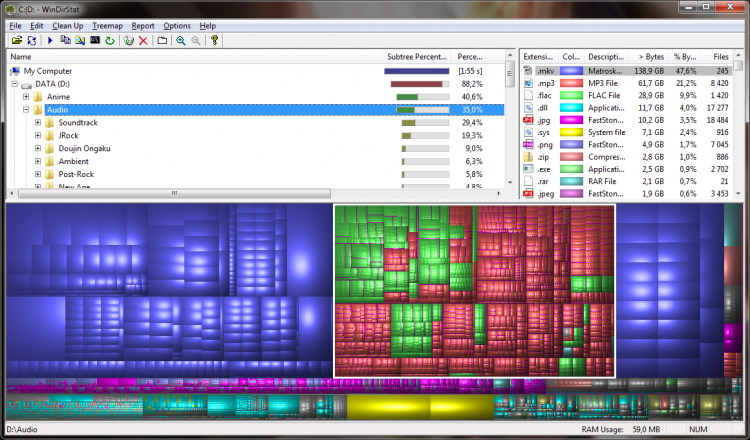Click the red X Delete icon
This screenshot has width=750, height=440.
point(143,41)
